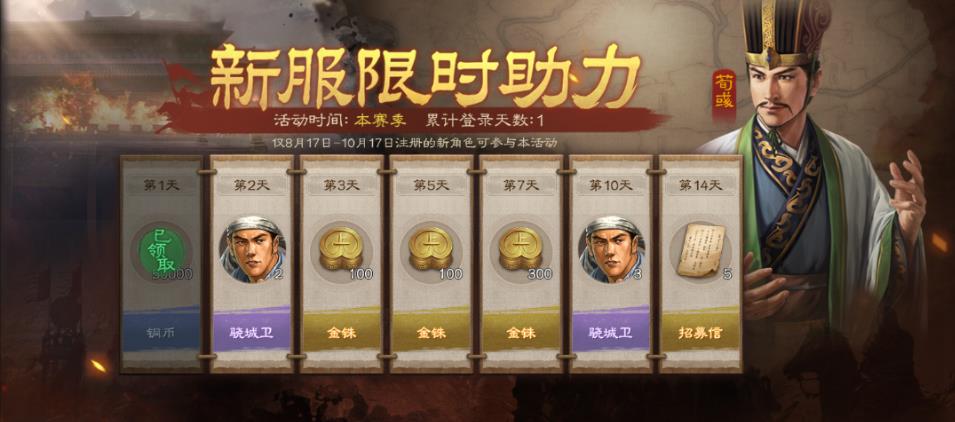Viewport: 955px width, 422px height.
Task: Click the purple 骁城卫 label under Day 10
Action: click(610, 333)
